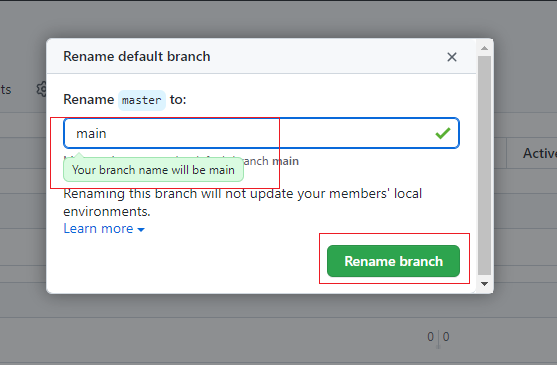Click the master branch name badge
This screenshot has height=365, width=557.
pos(142,100)
